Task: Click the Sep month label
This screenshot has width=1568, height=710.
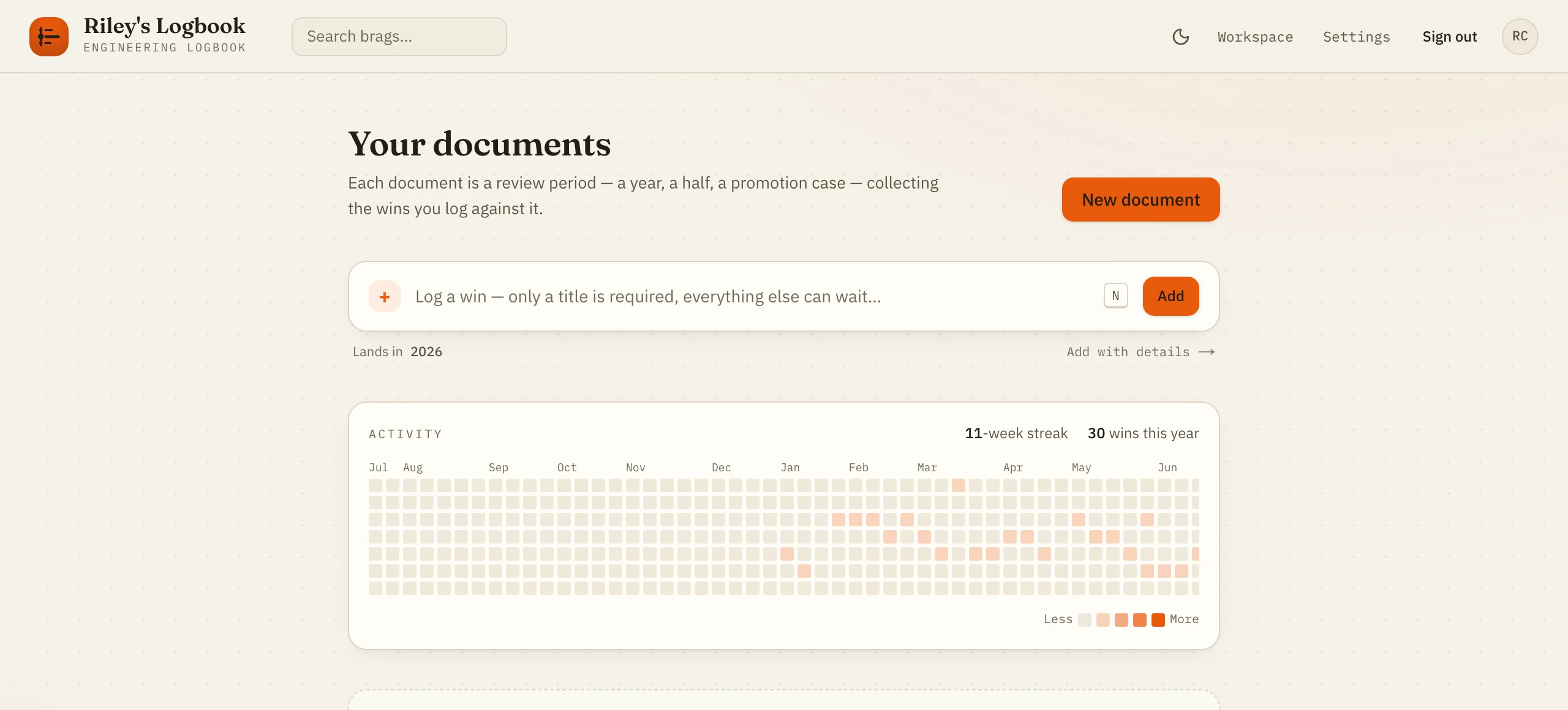Action: (x=499, y=468)
